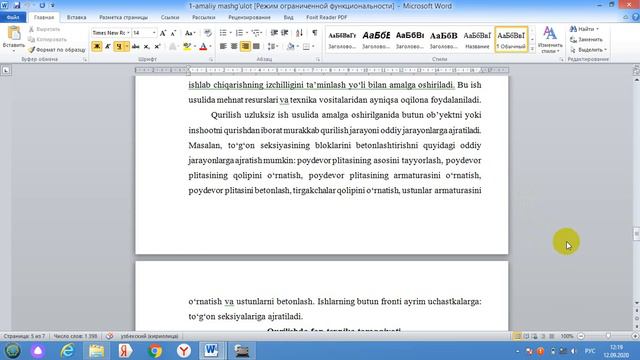Toggle italic (К) formatting
Viewport: 640px width, 360px height.
pos(108,47)
